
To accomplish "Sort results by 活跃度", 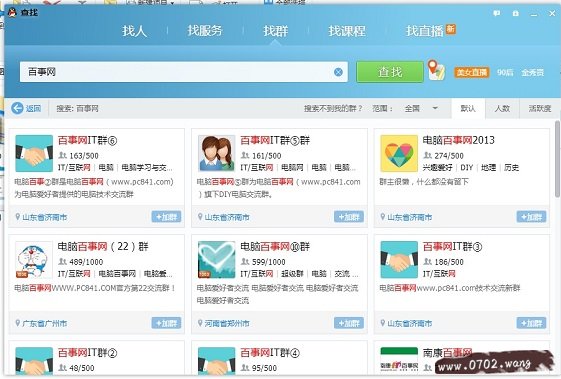I will pyautogui.click(x=540, y=108).
